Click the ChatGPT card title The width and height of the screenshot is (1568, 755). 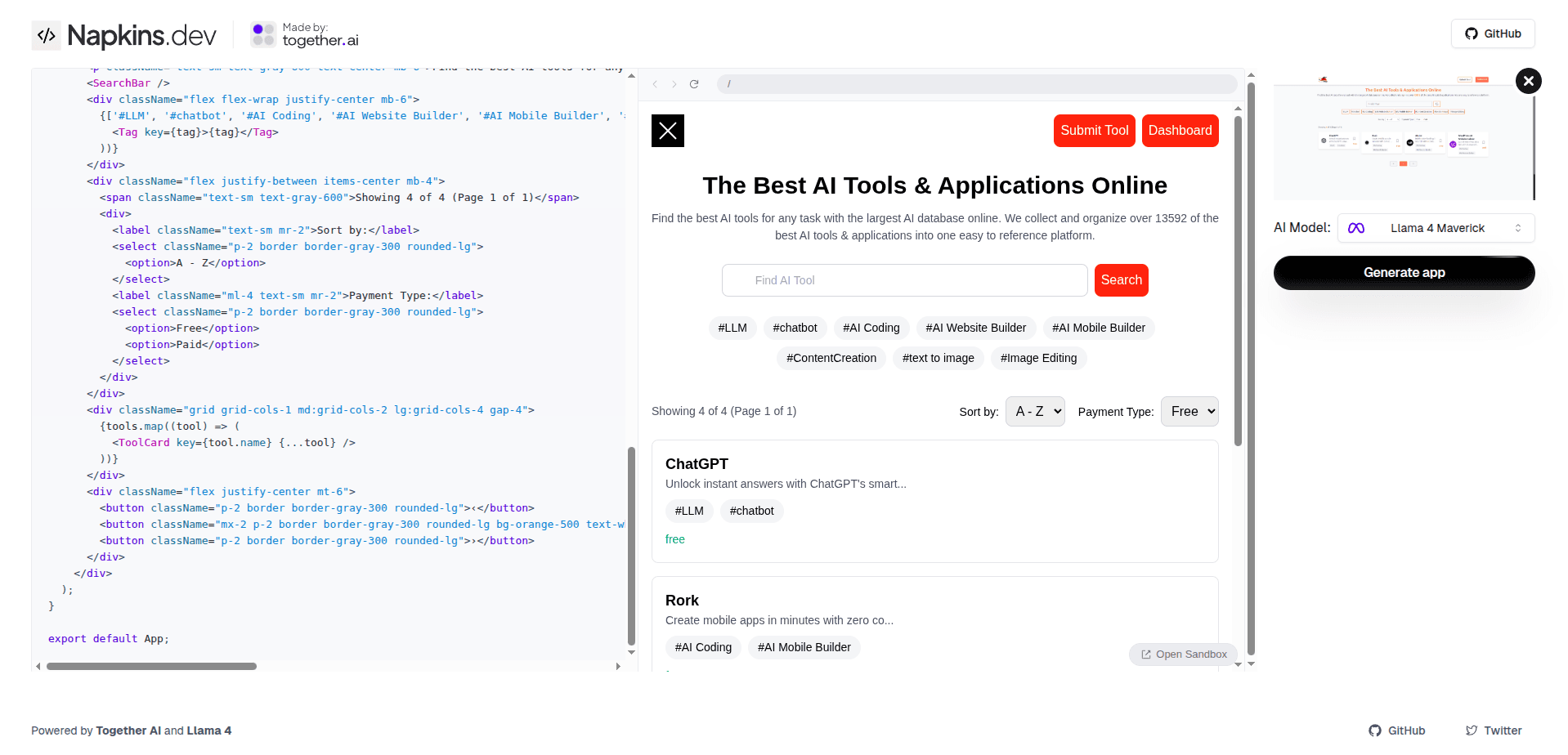(x=697, y=464)
